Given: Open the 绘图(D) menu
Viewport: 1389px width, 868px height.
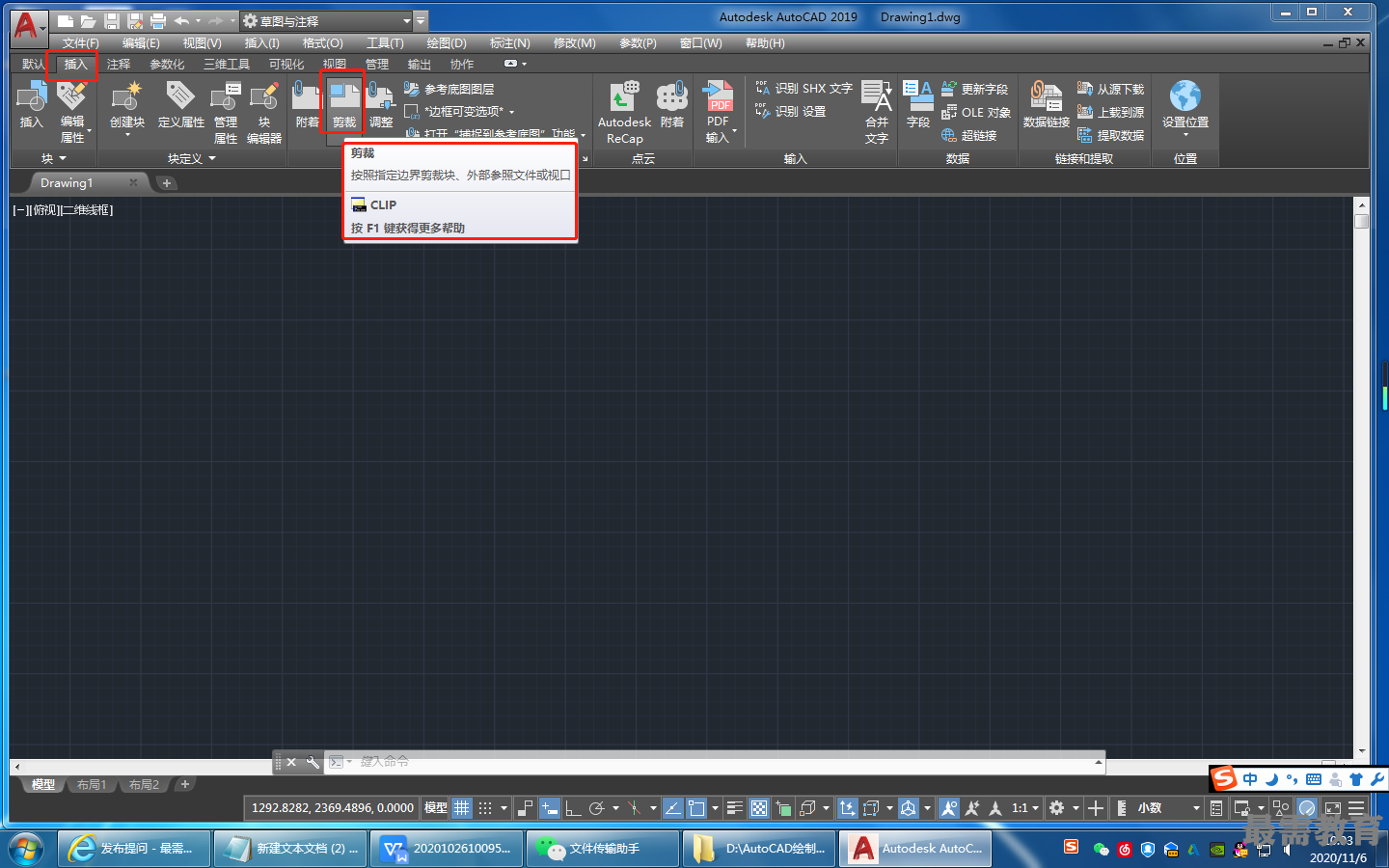Looking at the screenshot, I should point(447,43).
